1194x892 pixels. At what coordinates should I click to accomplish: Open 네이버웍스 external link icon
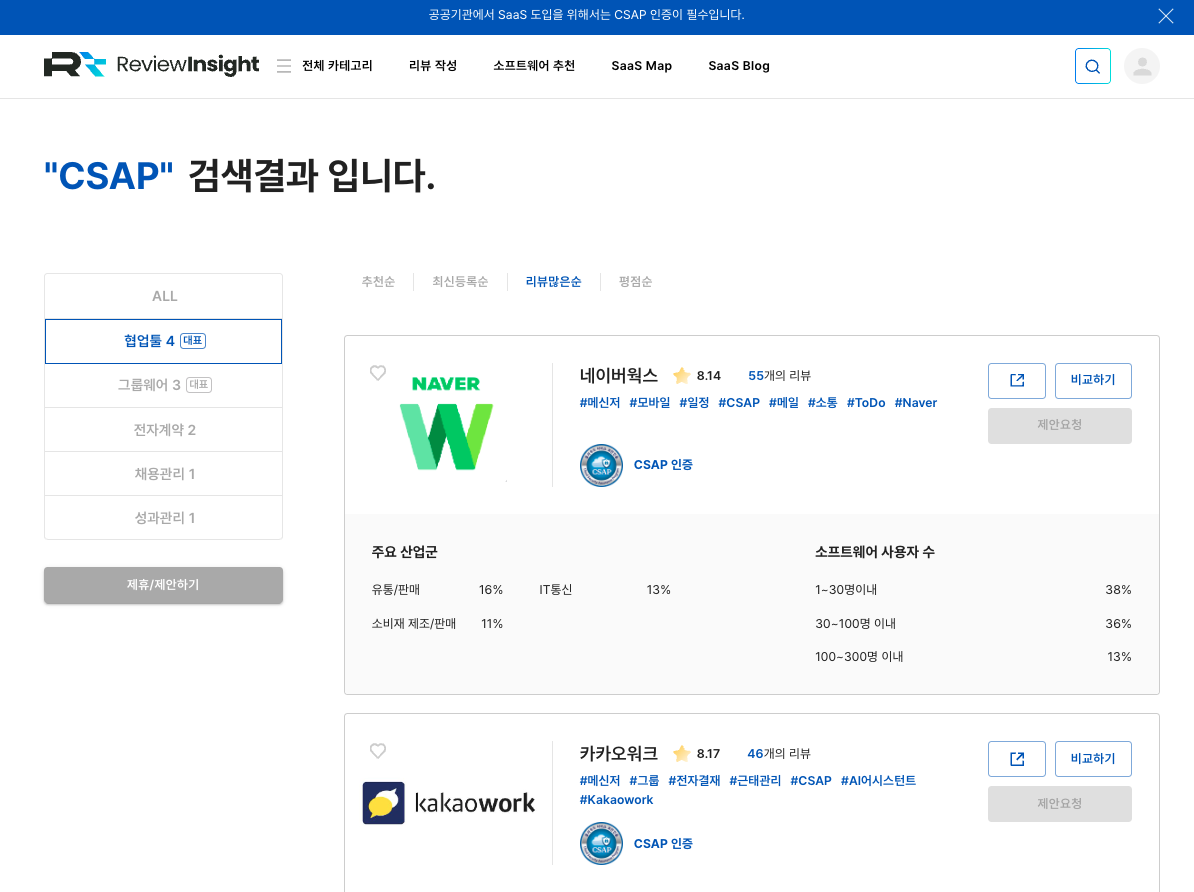(x=1016, y=380)
